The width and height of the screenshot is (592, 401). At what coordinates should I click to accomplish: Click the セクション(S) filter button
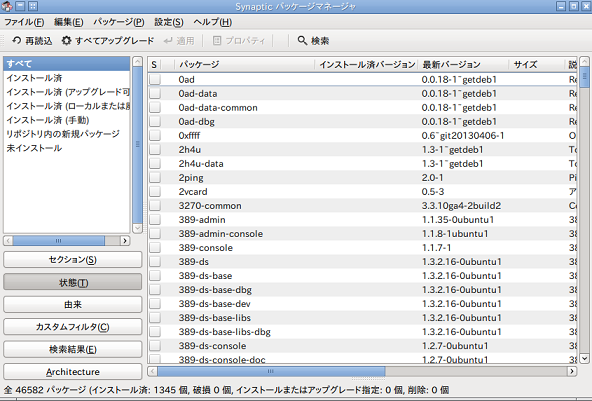click(72, 260)
